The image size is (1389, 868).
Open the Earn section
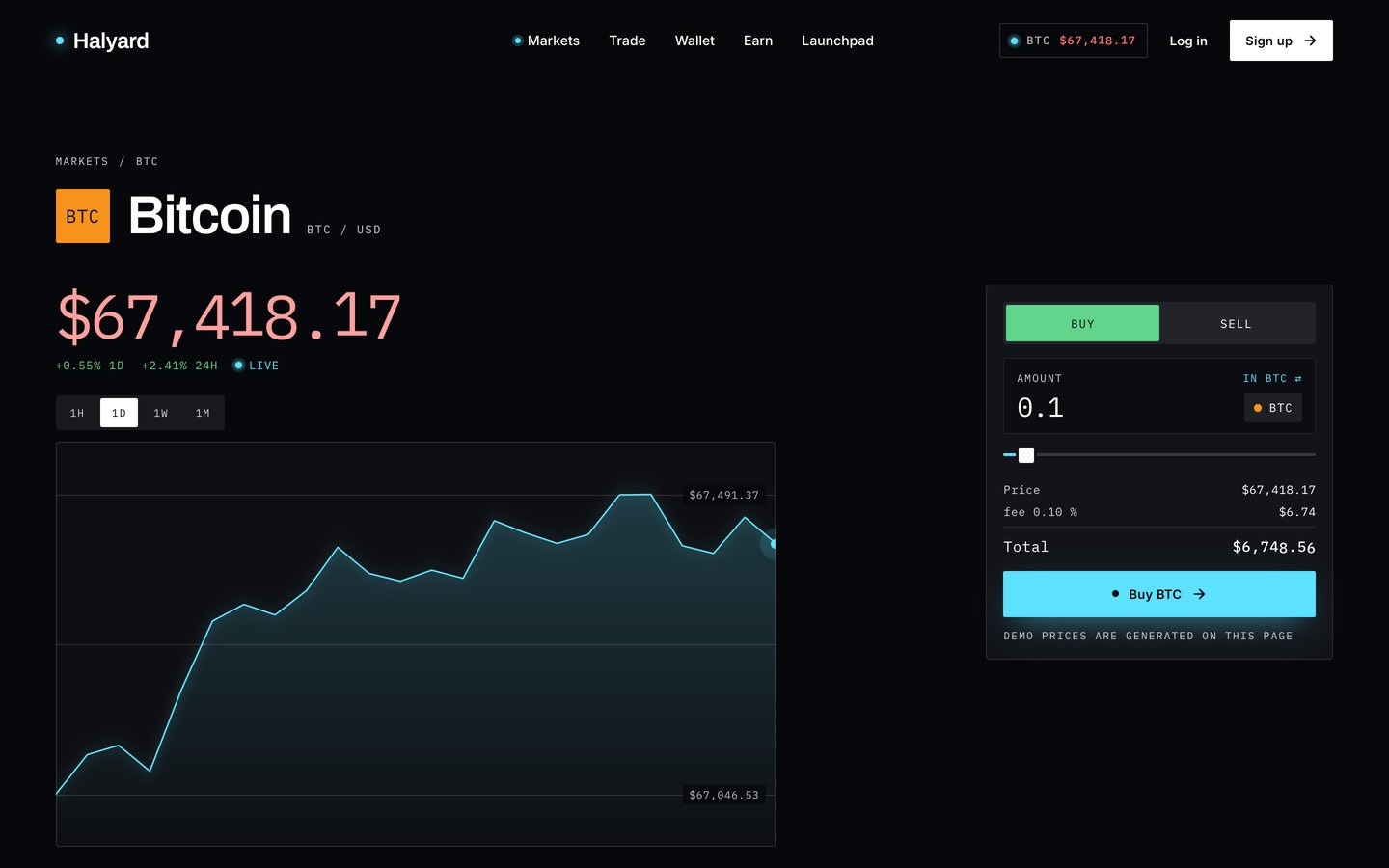pos(758,41)
